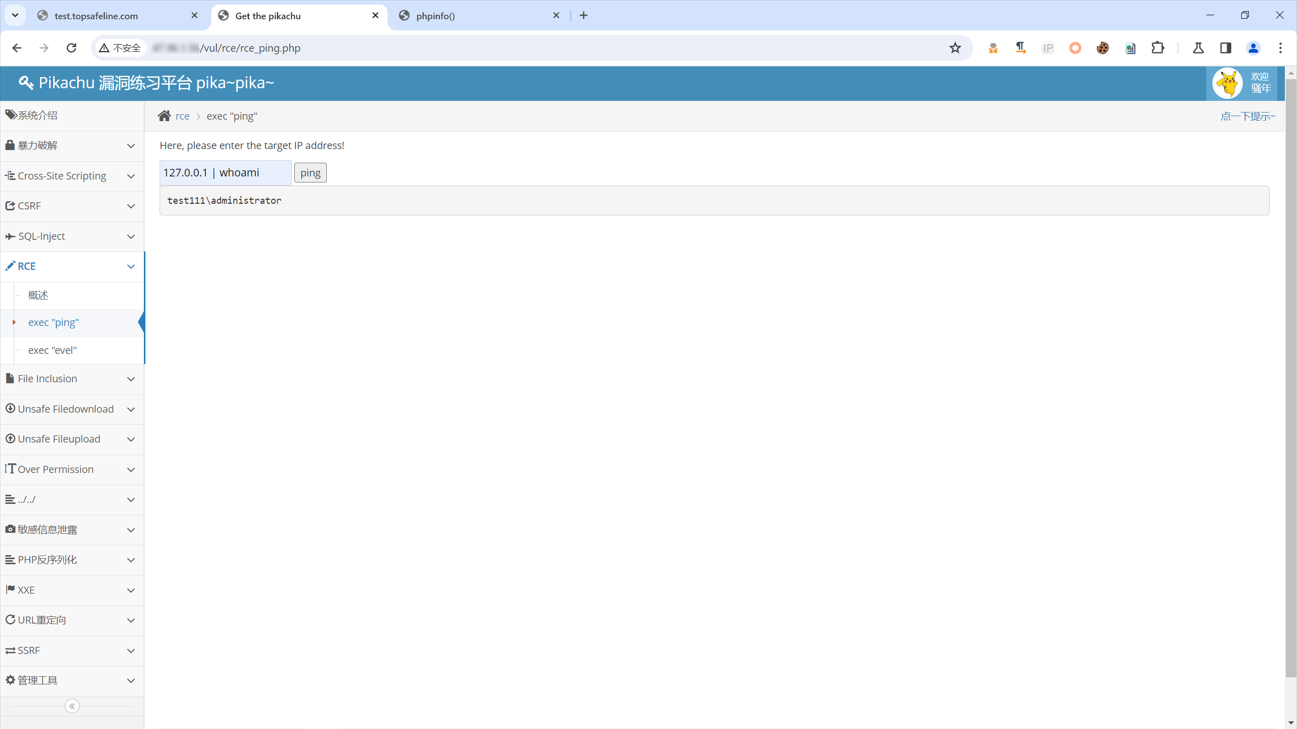Expand the Cross-Site Scripting menu
The width and height of the screenshot is (1297, 729).
pyautogui.click(x=72, y=176)
